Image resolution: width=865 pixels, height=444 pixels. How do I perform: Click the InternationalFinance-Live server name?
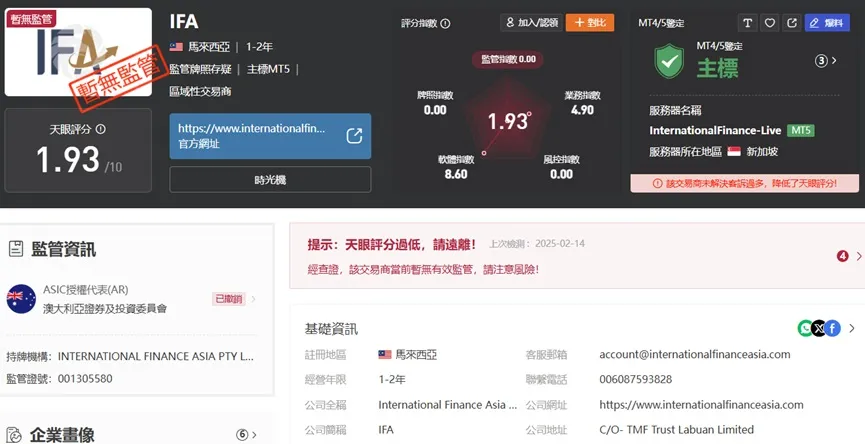[x=715, y=131]
